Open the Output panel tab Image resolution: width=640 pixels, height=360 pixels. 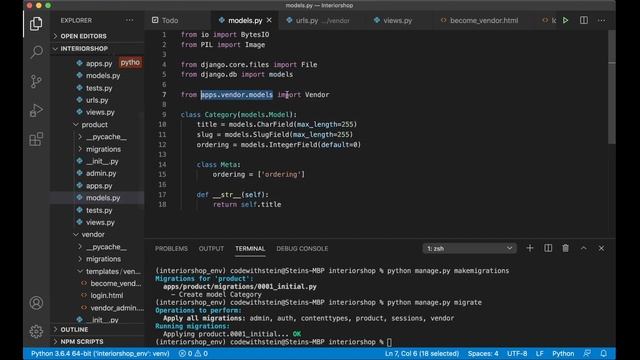pyautogui.click(x=211, y=249)
